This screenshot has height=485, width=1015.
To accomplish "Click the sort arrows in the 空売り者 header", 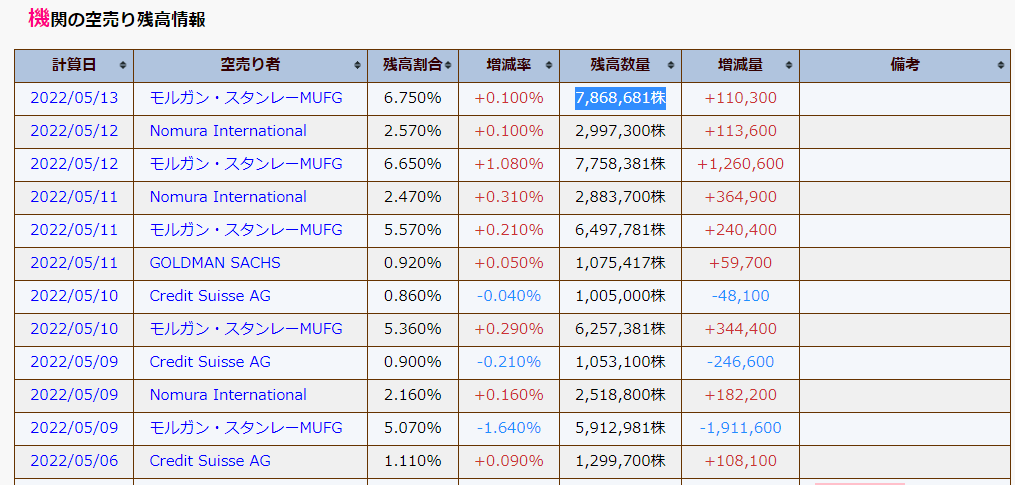I will pos(357,65).
